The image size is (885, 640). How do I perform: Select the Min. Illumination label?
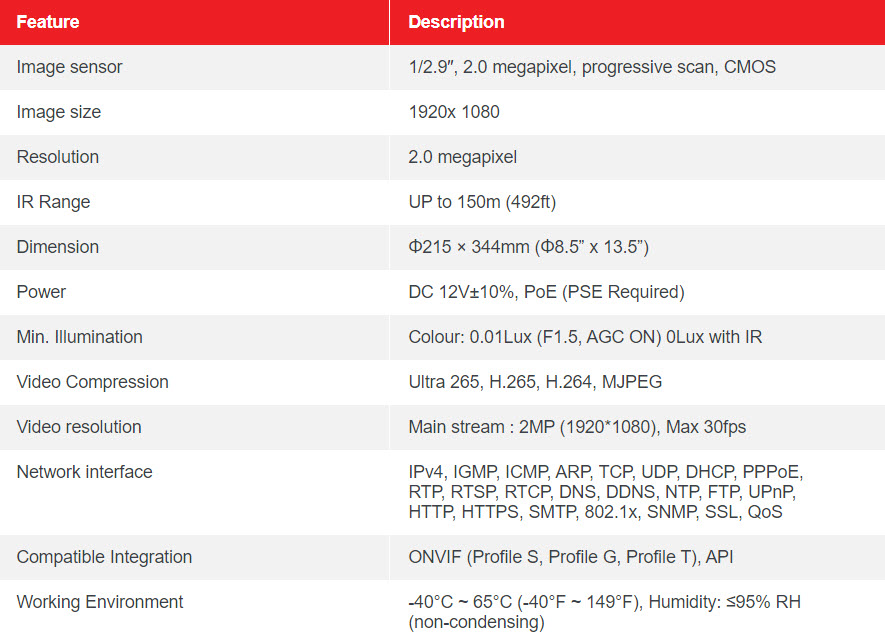[80, 337]
